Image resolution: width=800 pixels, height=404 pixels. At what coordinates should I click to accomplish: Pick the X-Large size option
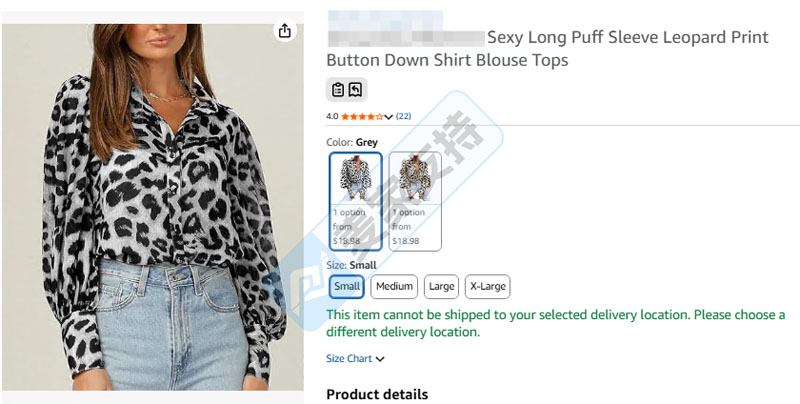pos(487,286)
